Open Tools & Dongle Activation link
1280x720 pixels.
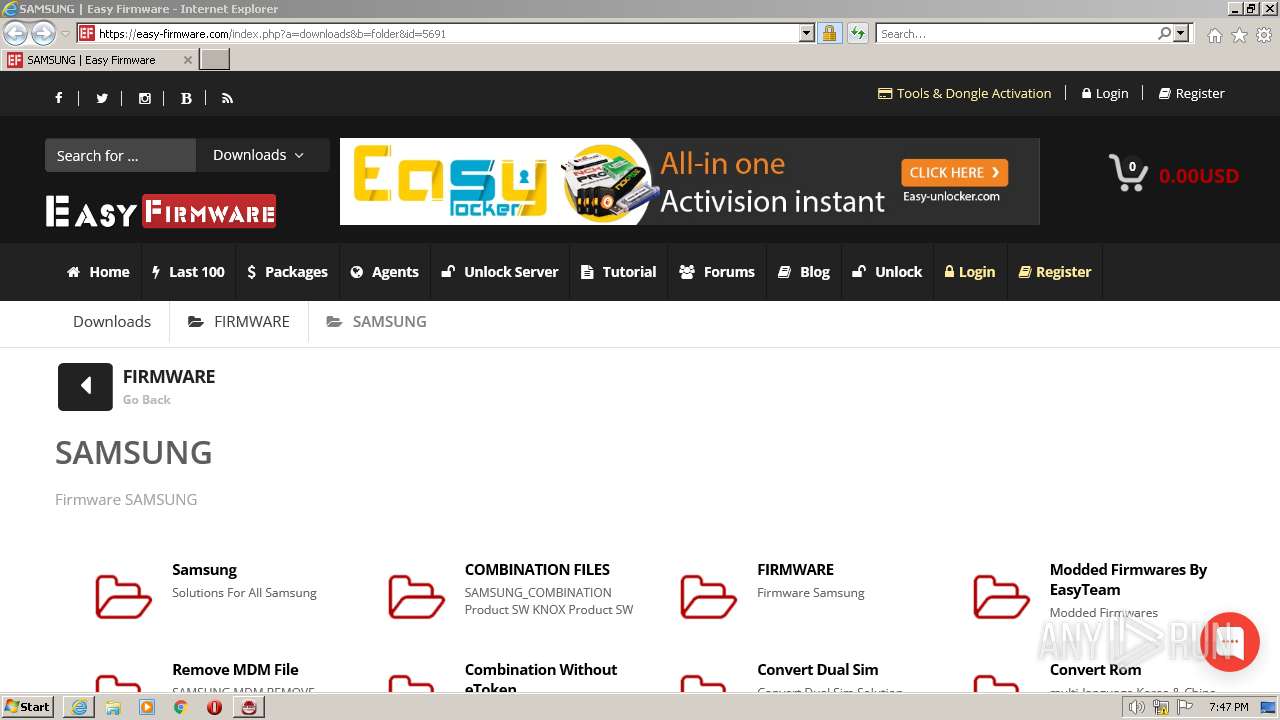click(x=965, y=93)
